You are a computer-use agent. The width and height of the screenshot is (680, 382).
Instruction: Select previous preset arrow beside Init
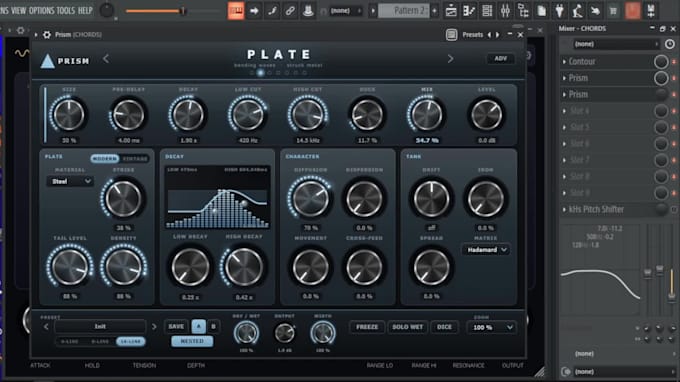click(x=46, y=326)
